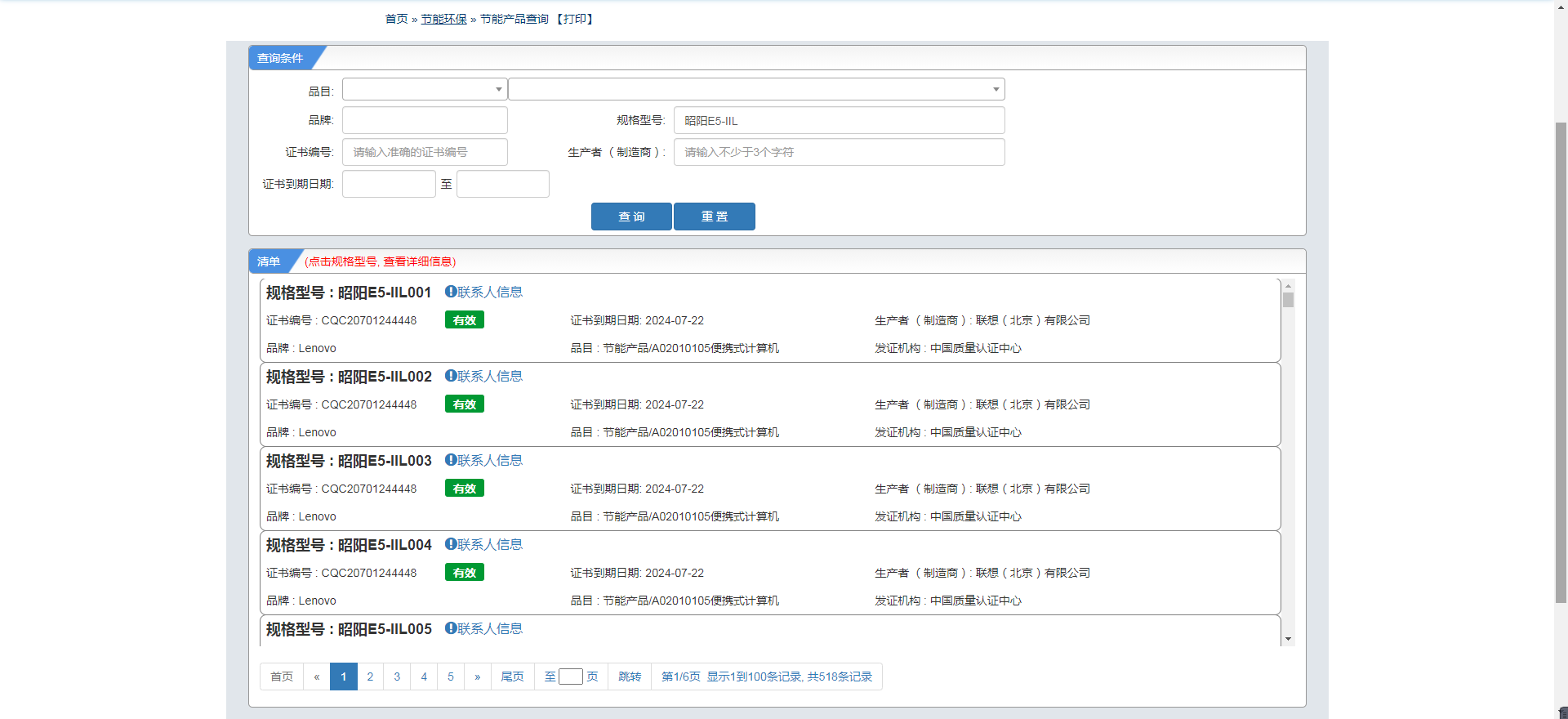This screenshot has height=719, width=1568.
Task: Go to the 节能环保 breadcrumb link
Action: [x=443, y=19]
